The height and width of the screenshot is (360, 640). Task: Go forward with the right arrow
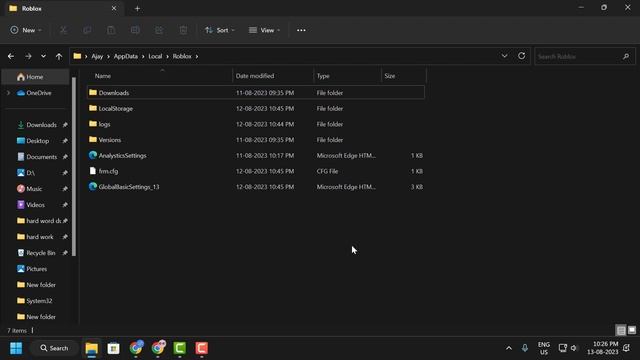(x=28, y=56)
